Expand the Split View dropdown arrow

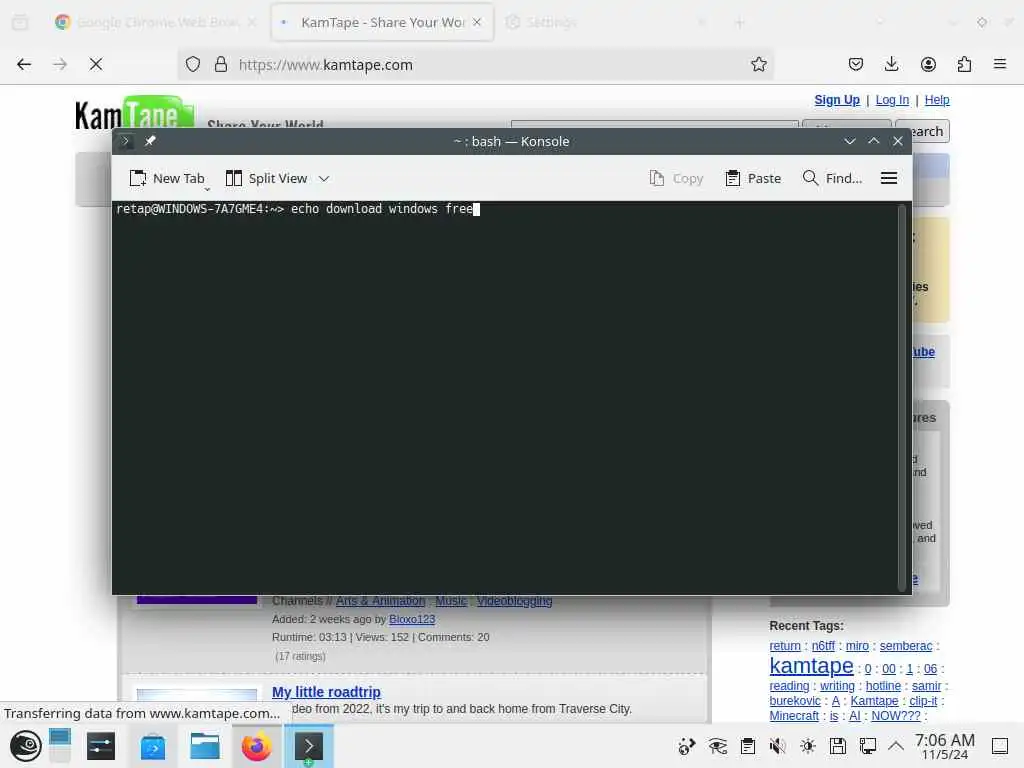pyautogui.click(x=324, y=178)
